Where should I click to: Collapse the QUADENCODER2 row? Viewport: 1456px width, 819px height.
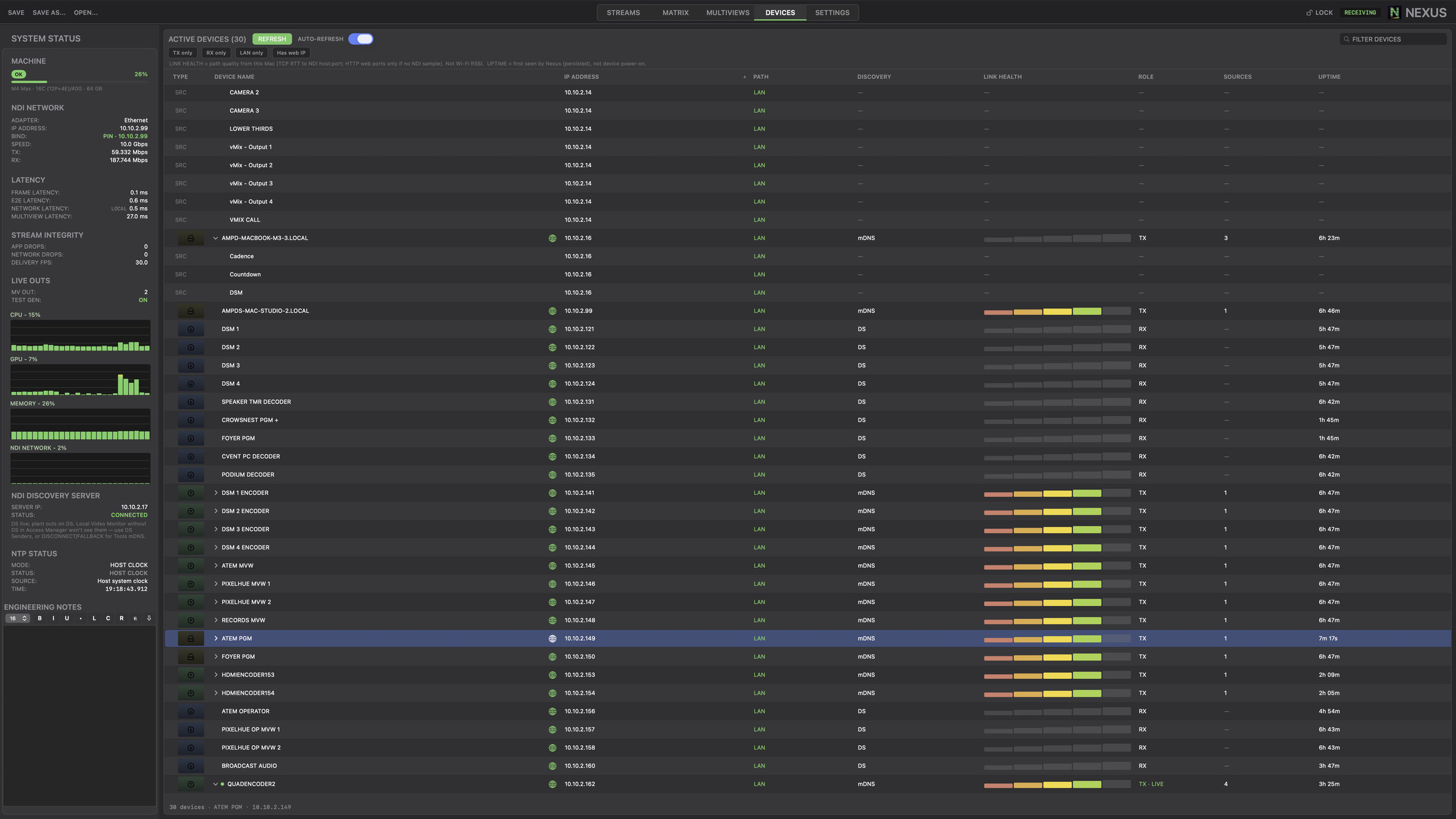(215, 784)
